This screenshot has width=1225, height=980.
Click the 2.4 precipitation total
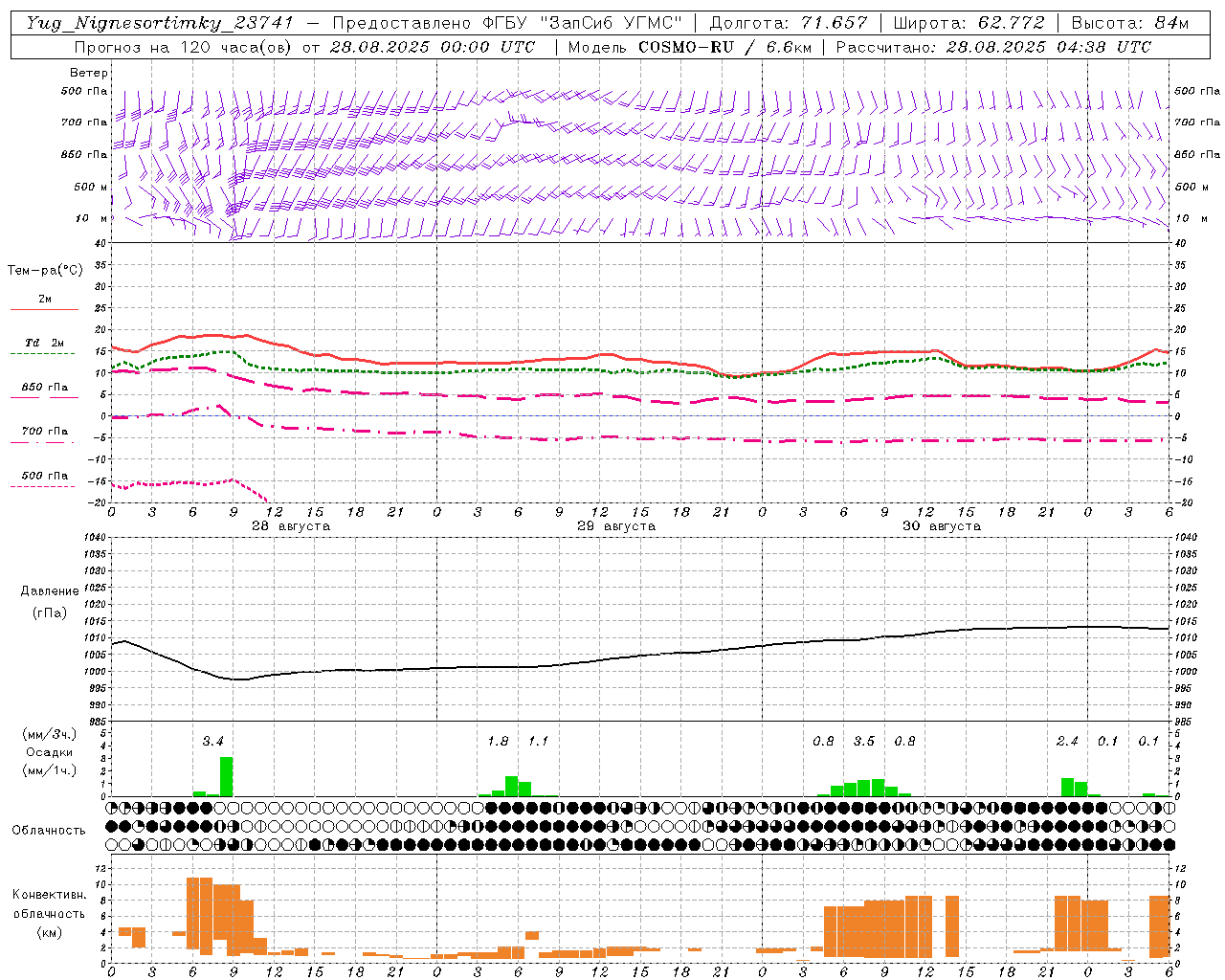pos(1067,742)
